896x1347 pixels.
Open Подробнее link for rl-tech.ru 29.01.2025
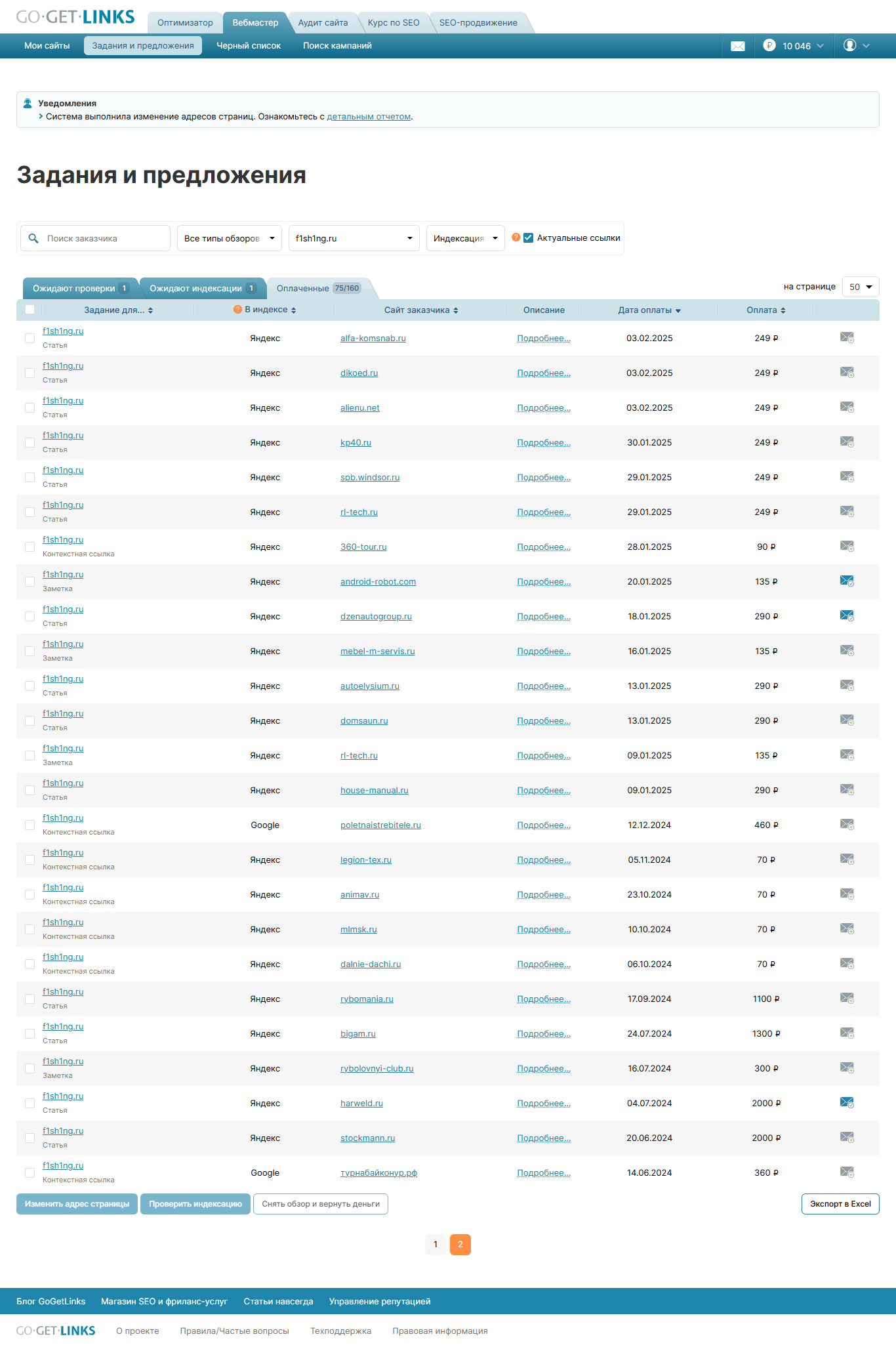tap(544, 512)
